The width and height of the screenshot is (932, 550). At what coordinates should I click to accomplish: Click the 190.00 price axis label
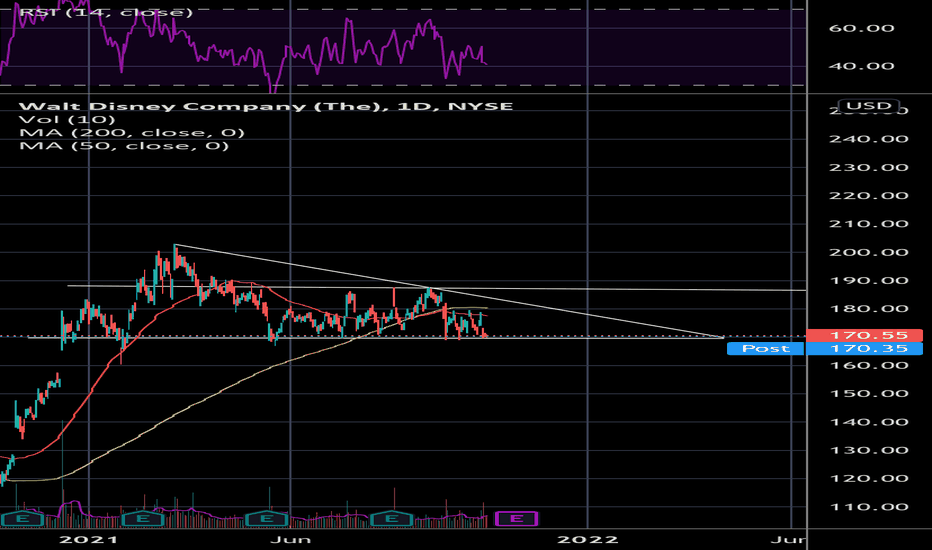868,281
